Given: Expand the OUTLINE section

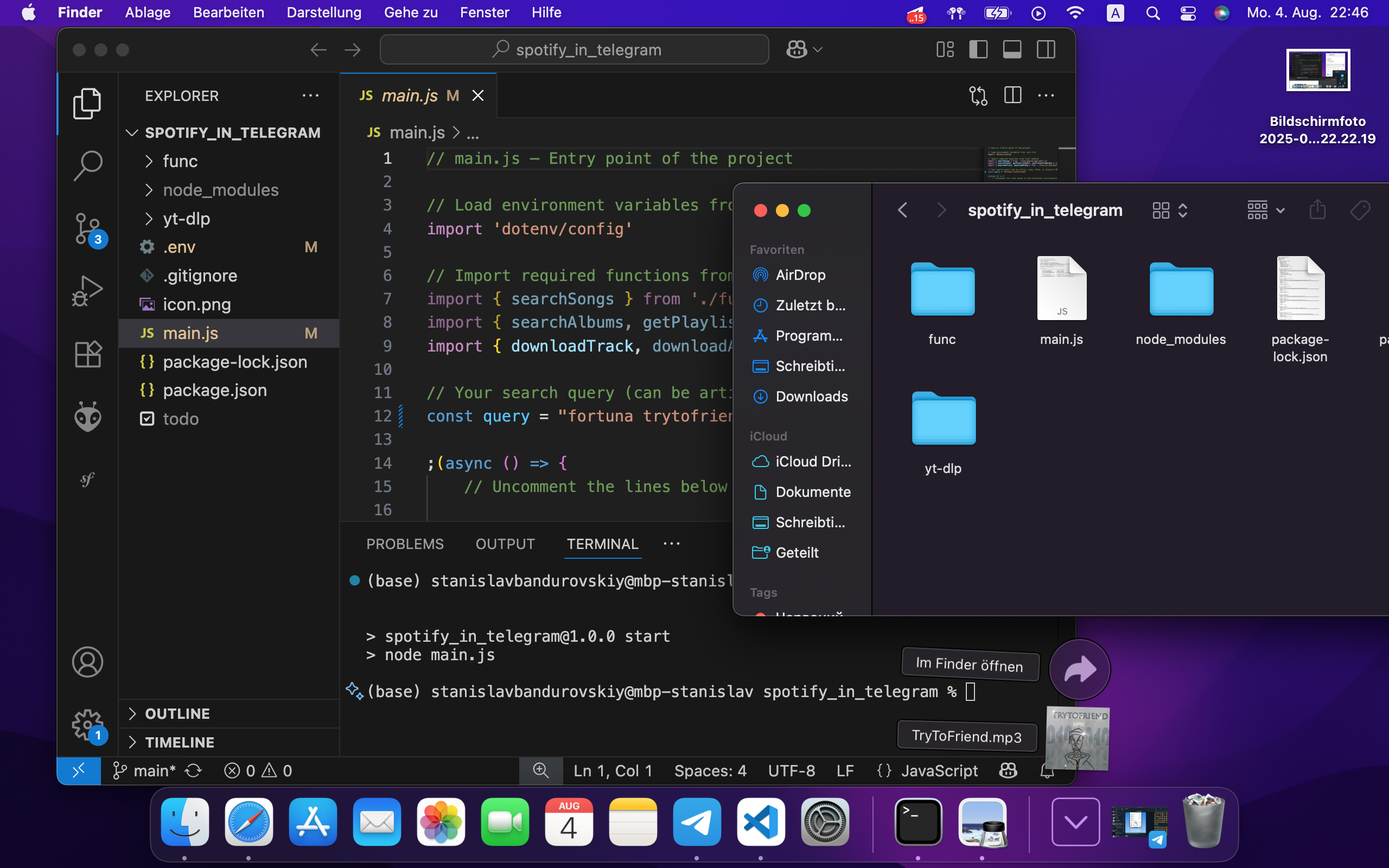Looking at the screenshot, I should [228, 713].
